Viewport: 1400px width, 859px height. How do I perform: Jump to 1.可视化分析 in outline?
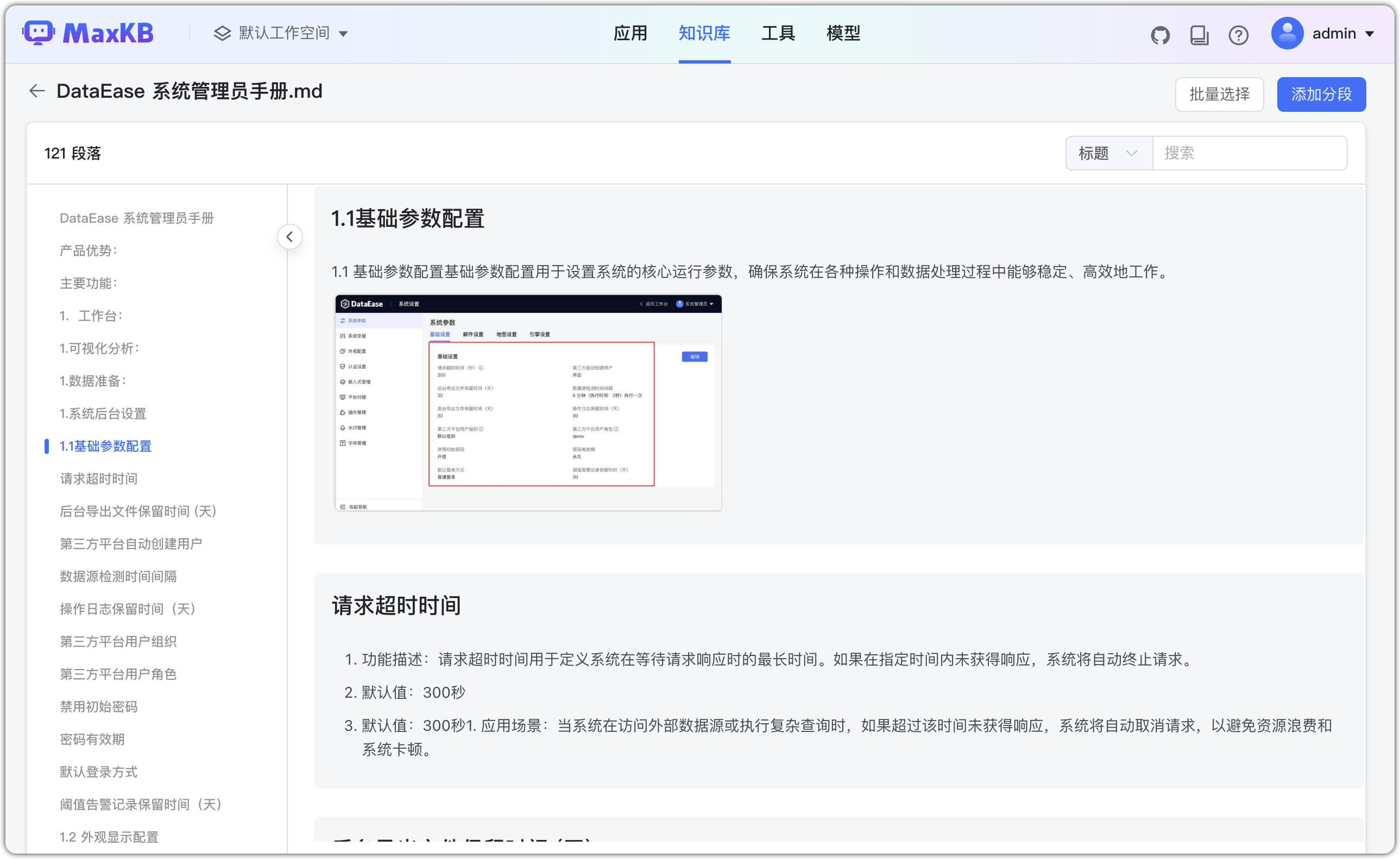click(99, 348)
